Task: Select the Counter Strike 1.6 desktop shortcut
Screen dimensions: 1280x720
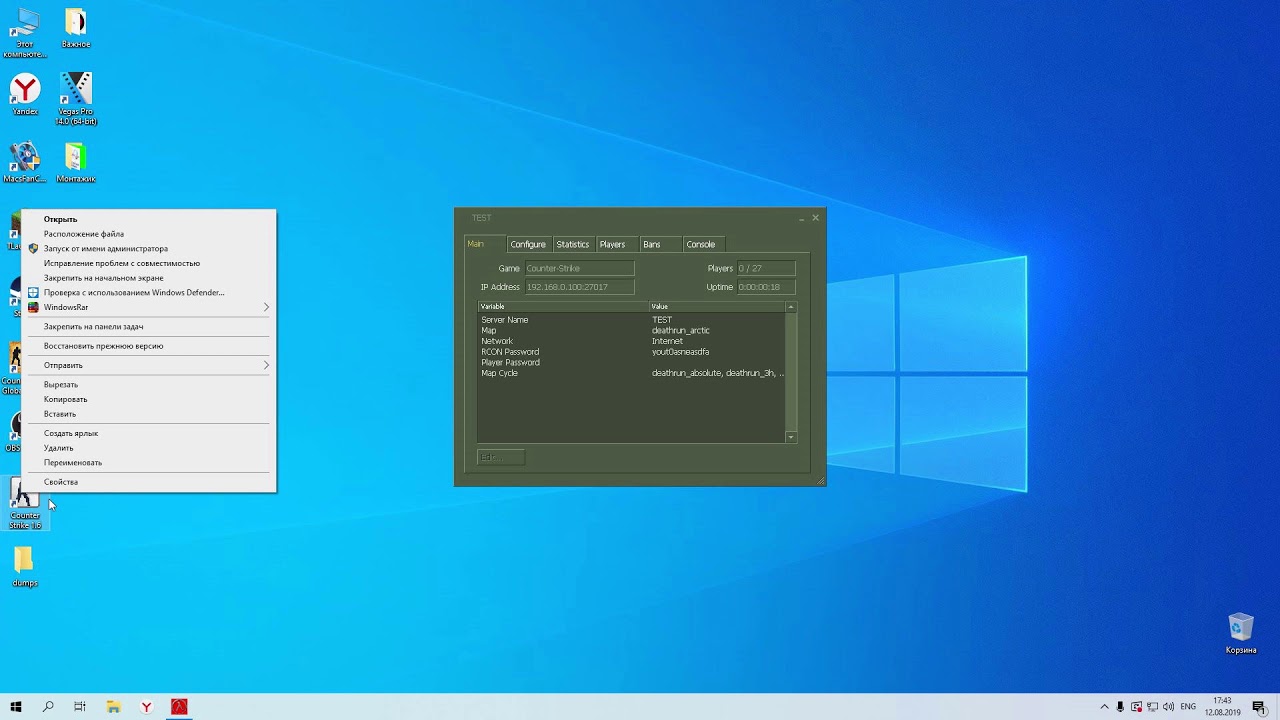Action: point(25,505)
